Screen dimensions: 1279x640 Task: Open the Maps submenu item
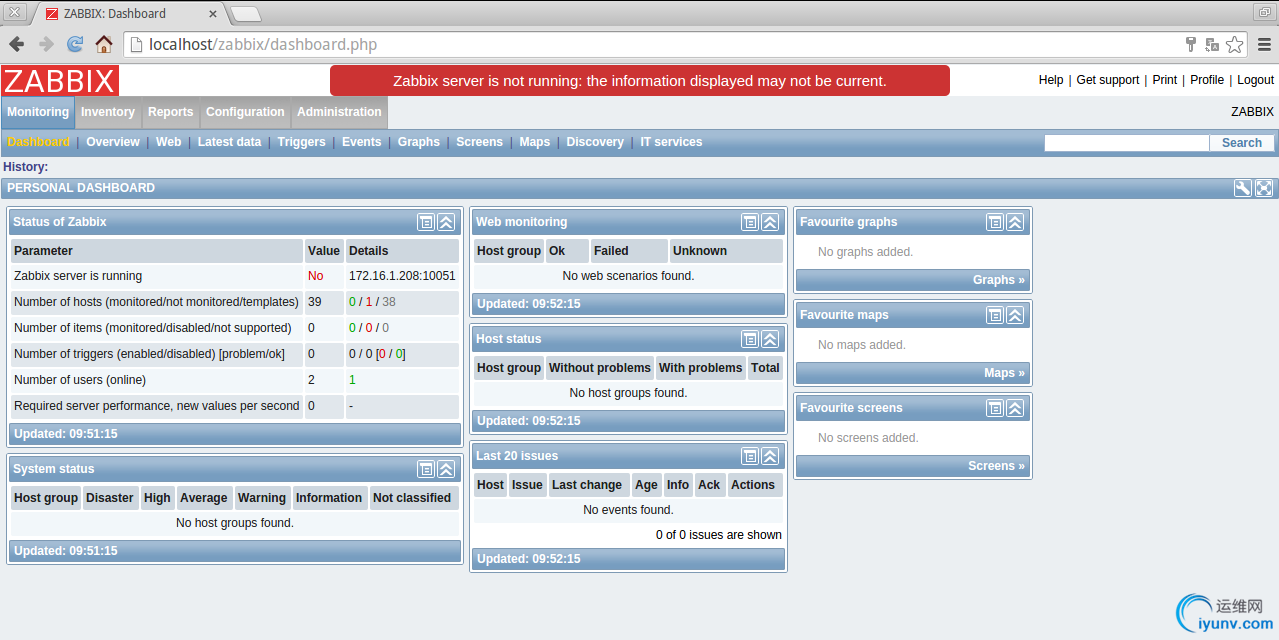pyautogui.click(x=535, y=142)
